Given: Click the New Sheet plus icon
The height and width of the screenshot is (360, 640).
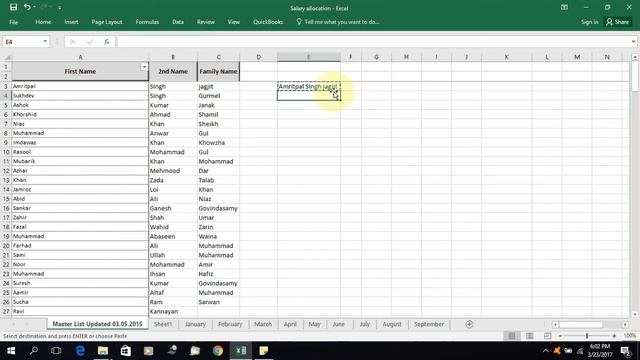Looking at the screenshot, I should pyautogui.click(x=469, y=324).
